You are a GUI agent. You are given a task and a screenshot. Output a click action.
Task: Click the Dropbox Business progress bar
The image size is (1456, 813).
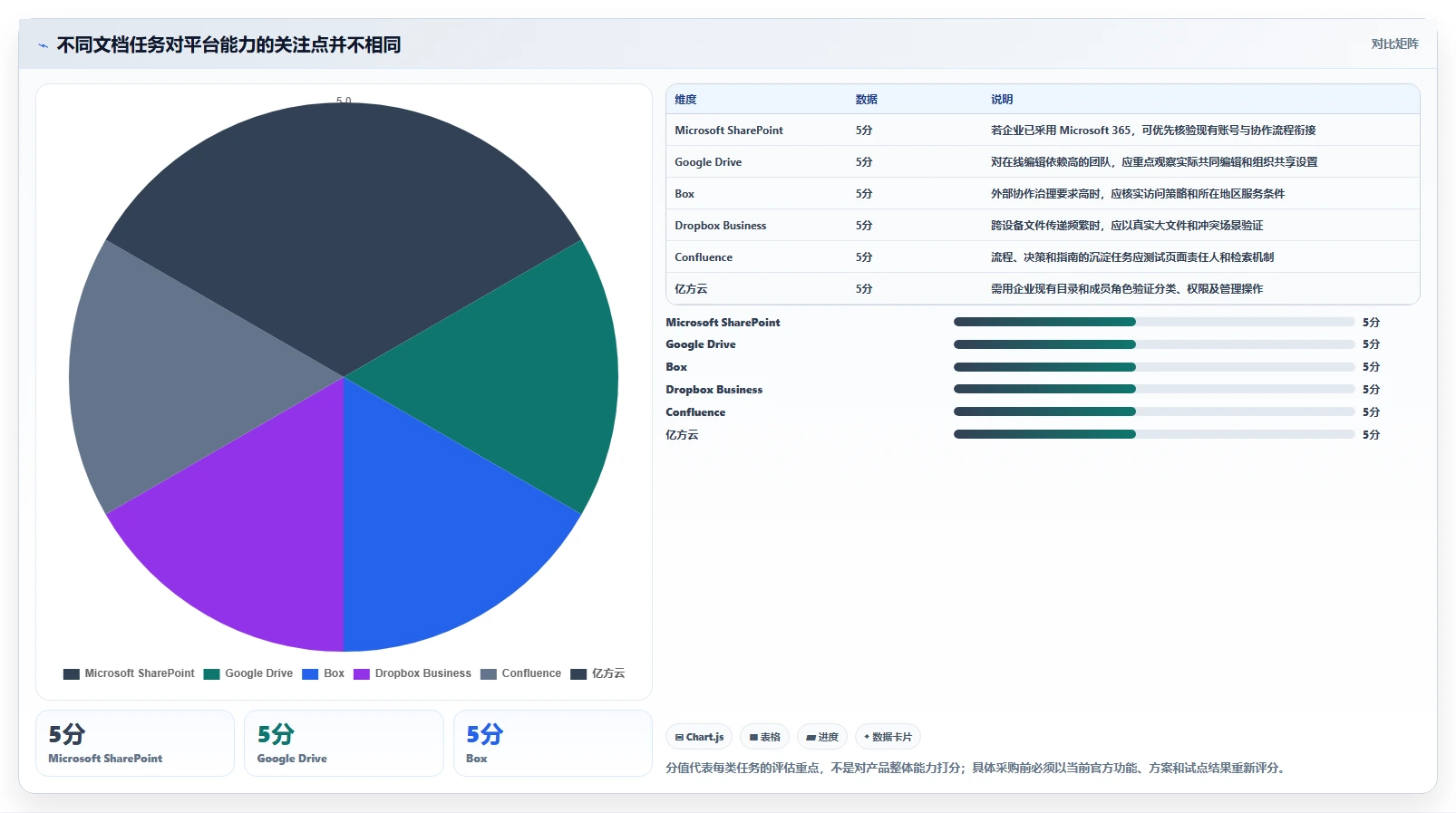(x=1154, y=389)
